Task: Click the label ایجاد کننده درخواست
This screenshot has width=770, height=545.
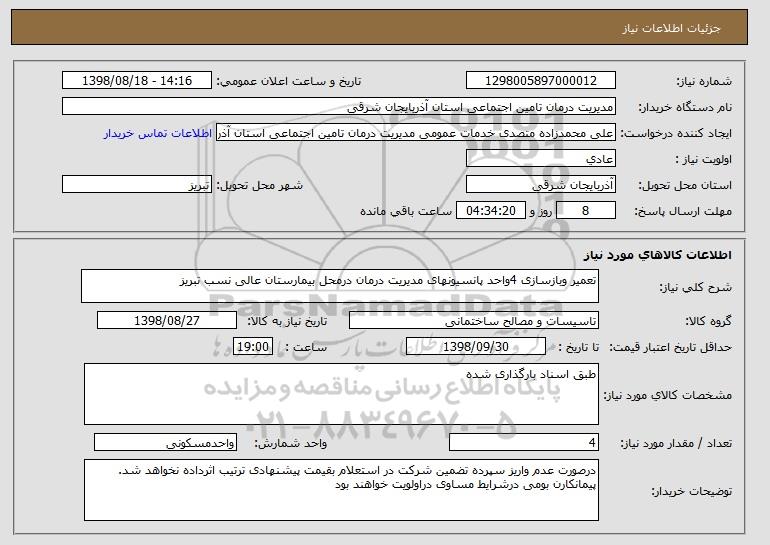Action: [676, 134]
